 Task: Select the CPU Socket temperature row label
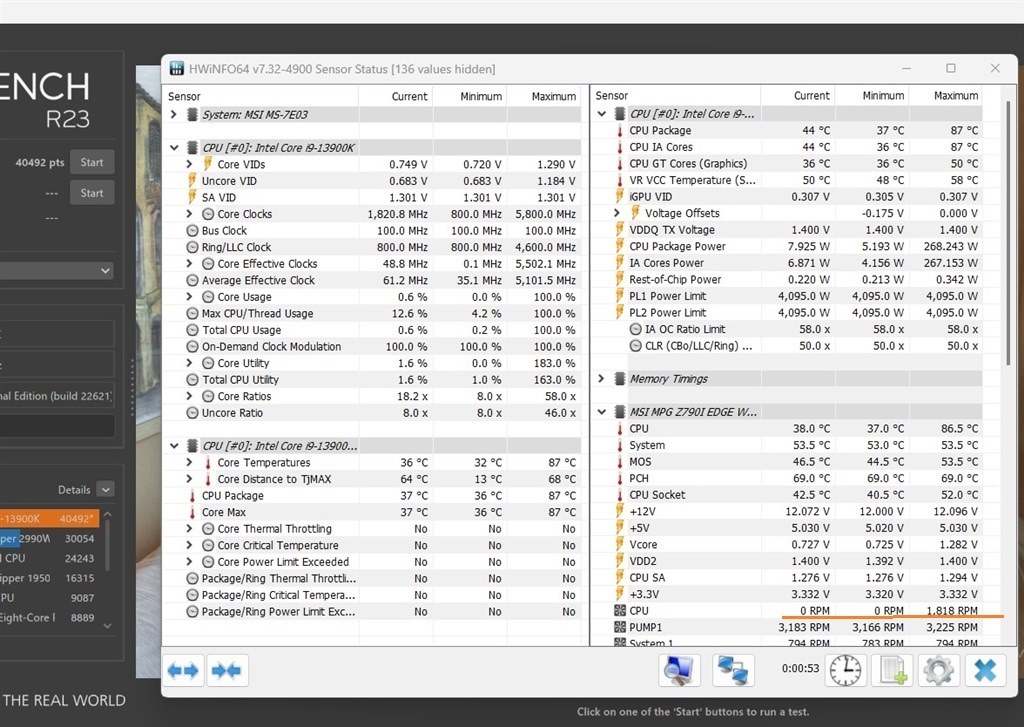[657, 494]
